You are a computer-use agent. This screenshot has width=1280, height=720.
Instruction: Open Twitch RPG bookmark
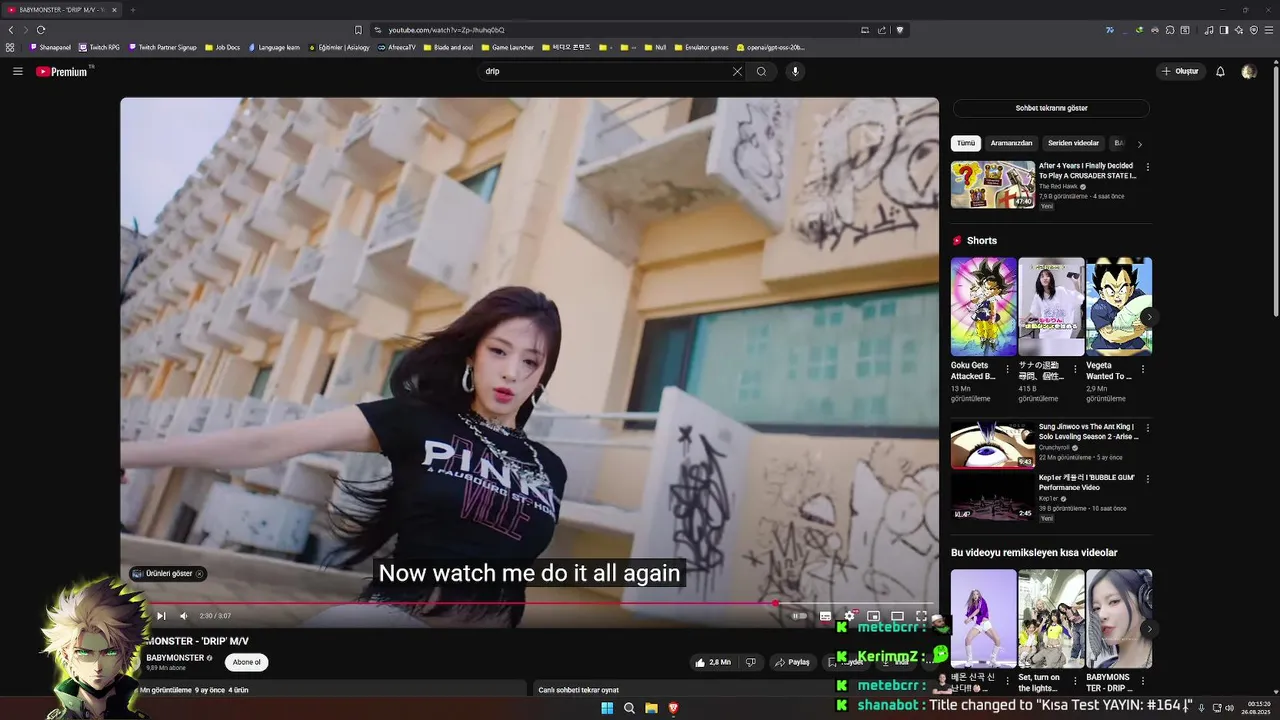click(99, 47)
